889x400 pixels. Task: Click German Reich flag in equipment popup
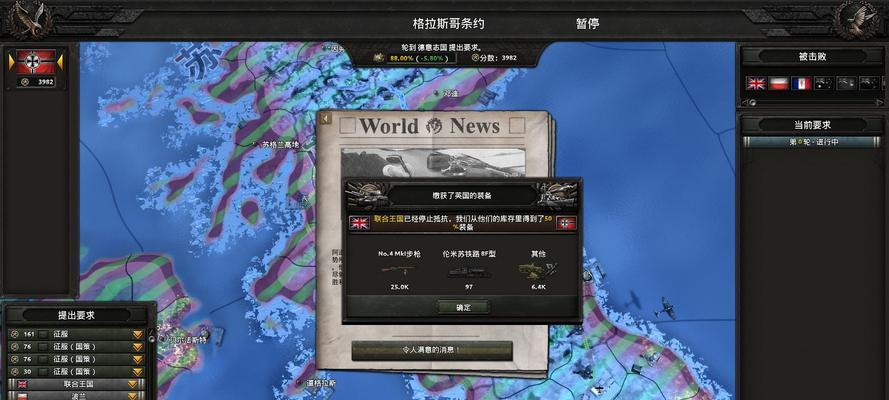point(566,223)
